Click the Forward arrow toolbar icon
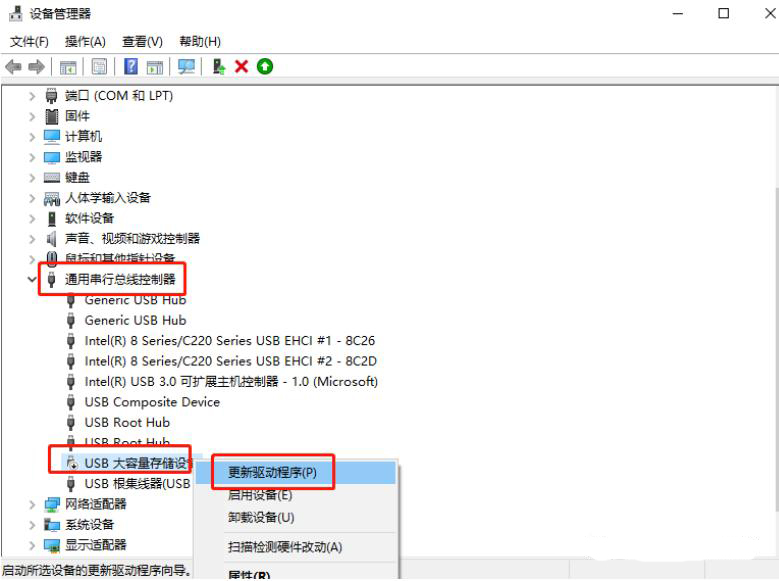Screen dimensions: 779x581 coord(36,67)
